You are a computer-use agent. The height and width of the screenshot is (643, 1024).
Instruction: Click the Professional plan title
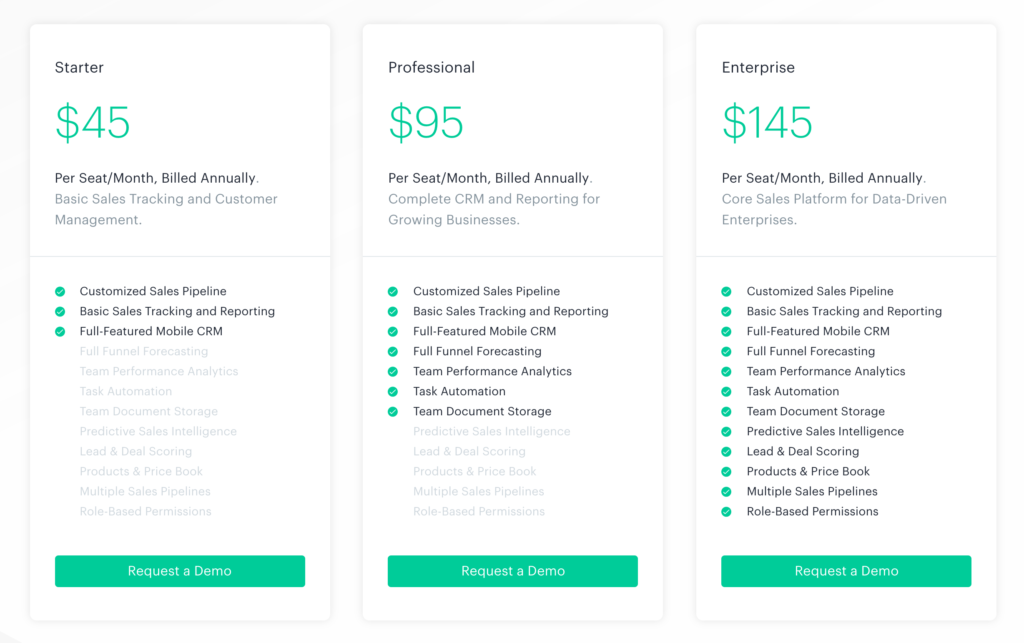432,67
